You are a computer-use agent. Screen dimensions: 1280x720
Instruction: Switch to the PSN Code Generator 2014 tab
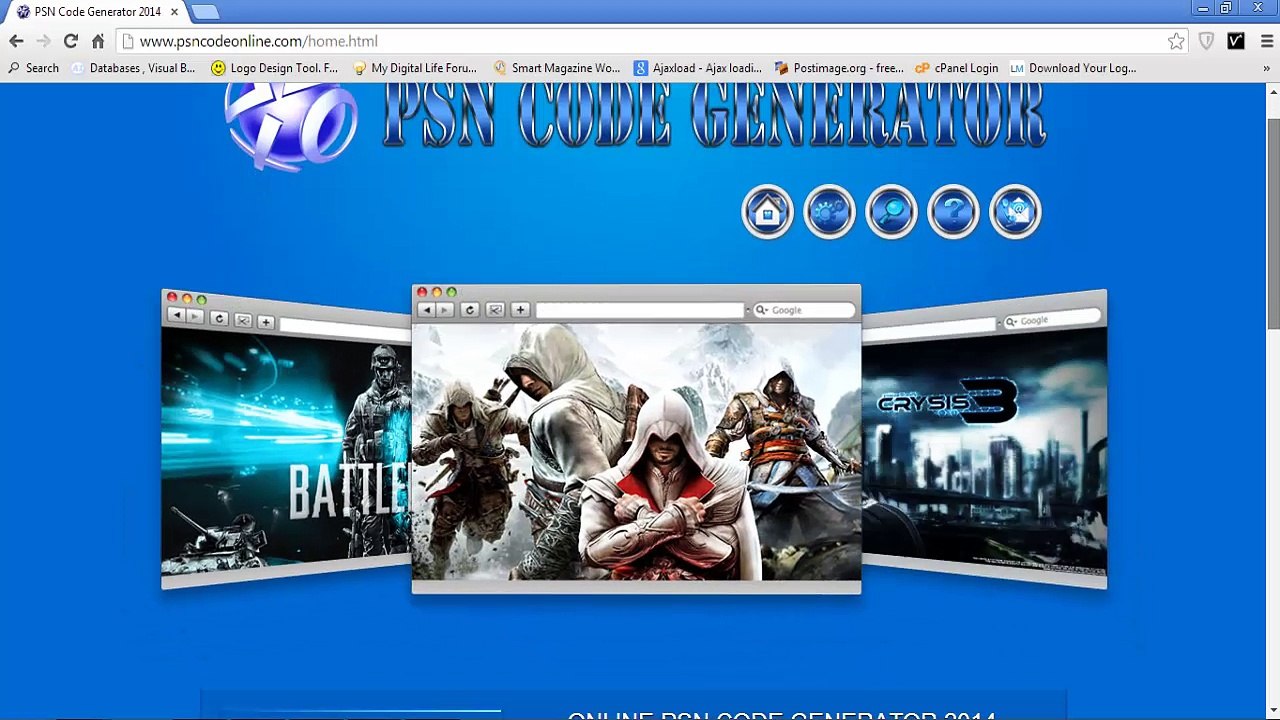[98, 12]
